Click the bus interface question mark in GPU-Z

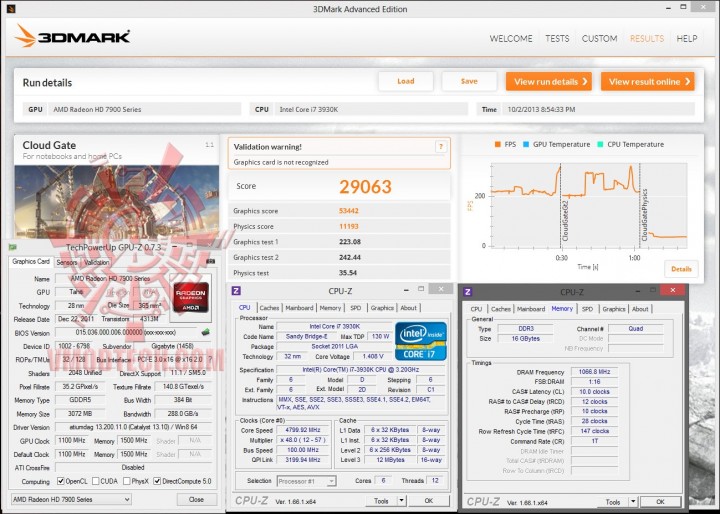(210, 360)
